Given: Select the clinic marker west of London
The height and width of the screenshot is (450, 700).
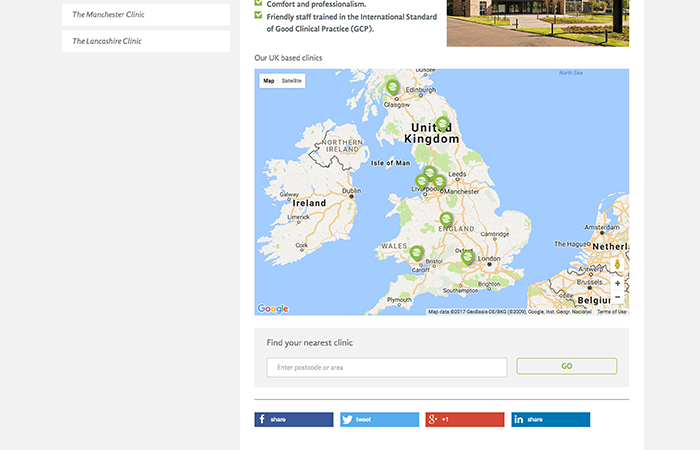Looking at the screenshot, I should pos(467,258).
